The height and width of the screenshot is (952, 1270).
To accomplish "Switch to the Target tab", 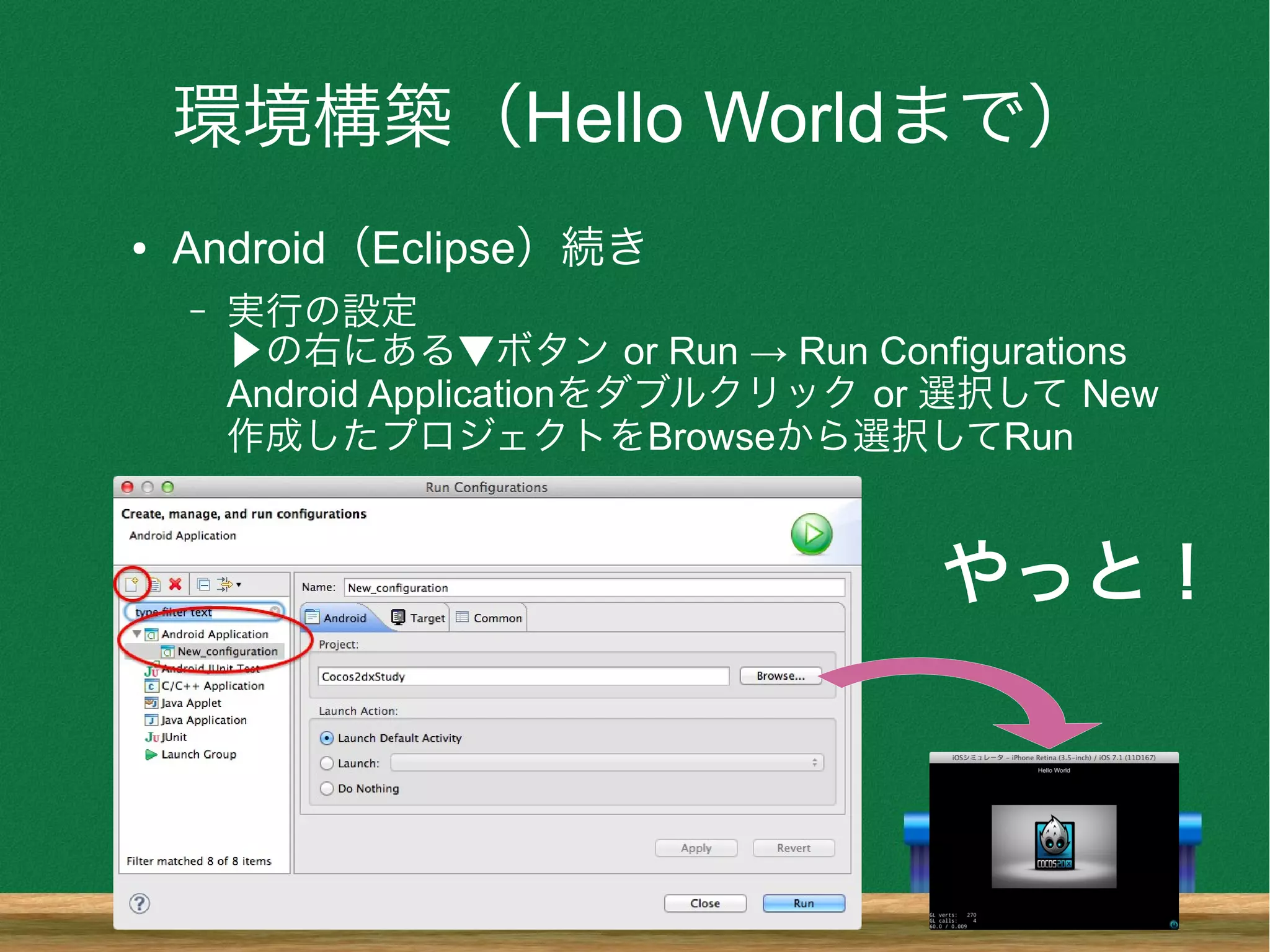I will [x=418, y=618].
